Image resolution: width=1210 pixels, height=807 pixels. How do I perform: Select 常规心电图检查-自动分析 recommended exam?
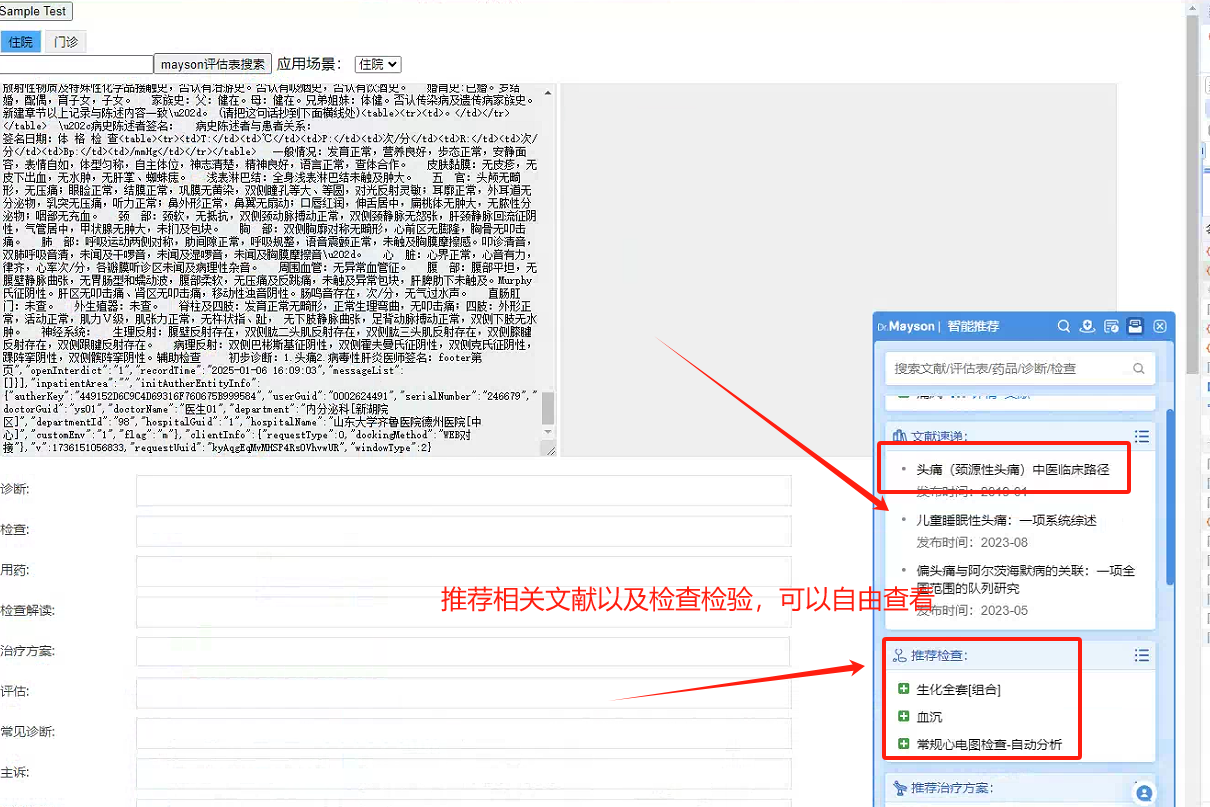989,745
